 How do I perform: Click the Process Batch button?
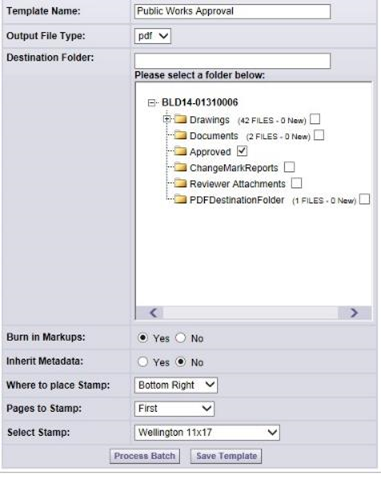(145, 456)
